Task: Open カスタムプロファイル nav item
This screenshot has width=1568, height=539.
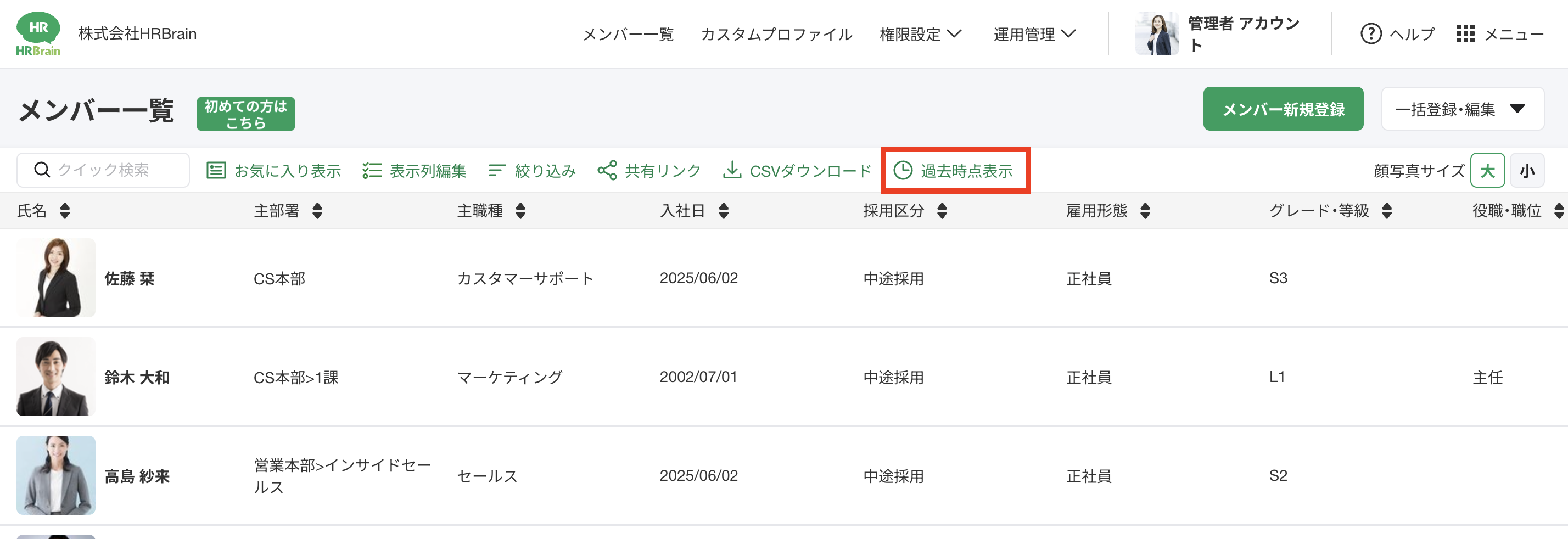Action: point(776,34)
